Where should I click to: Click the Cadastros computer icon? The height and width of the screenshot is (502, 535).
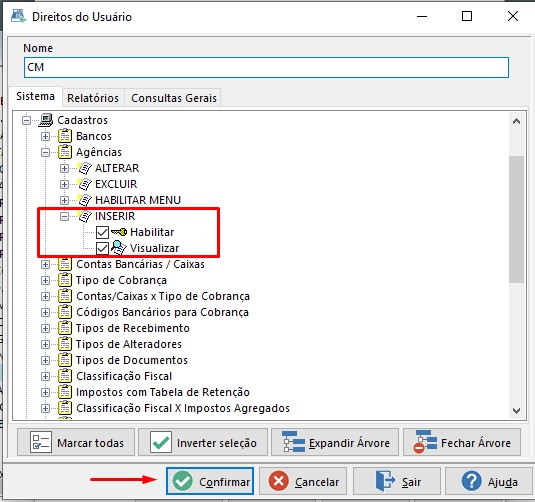(x=46, y=120)
